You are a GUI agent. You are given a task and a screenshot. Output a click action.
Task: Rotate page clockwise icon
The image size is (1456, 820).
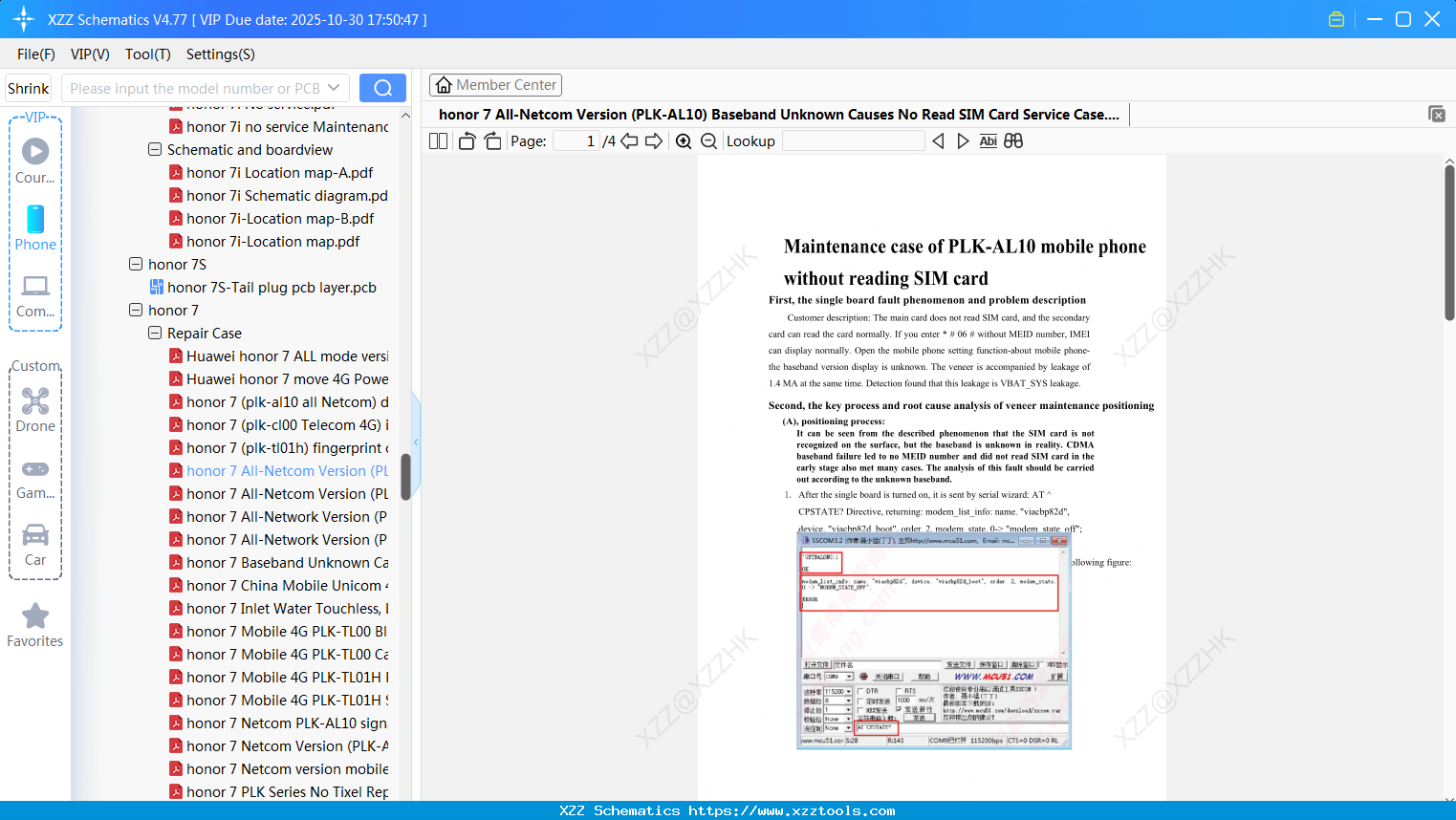coord(492,141)
